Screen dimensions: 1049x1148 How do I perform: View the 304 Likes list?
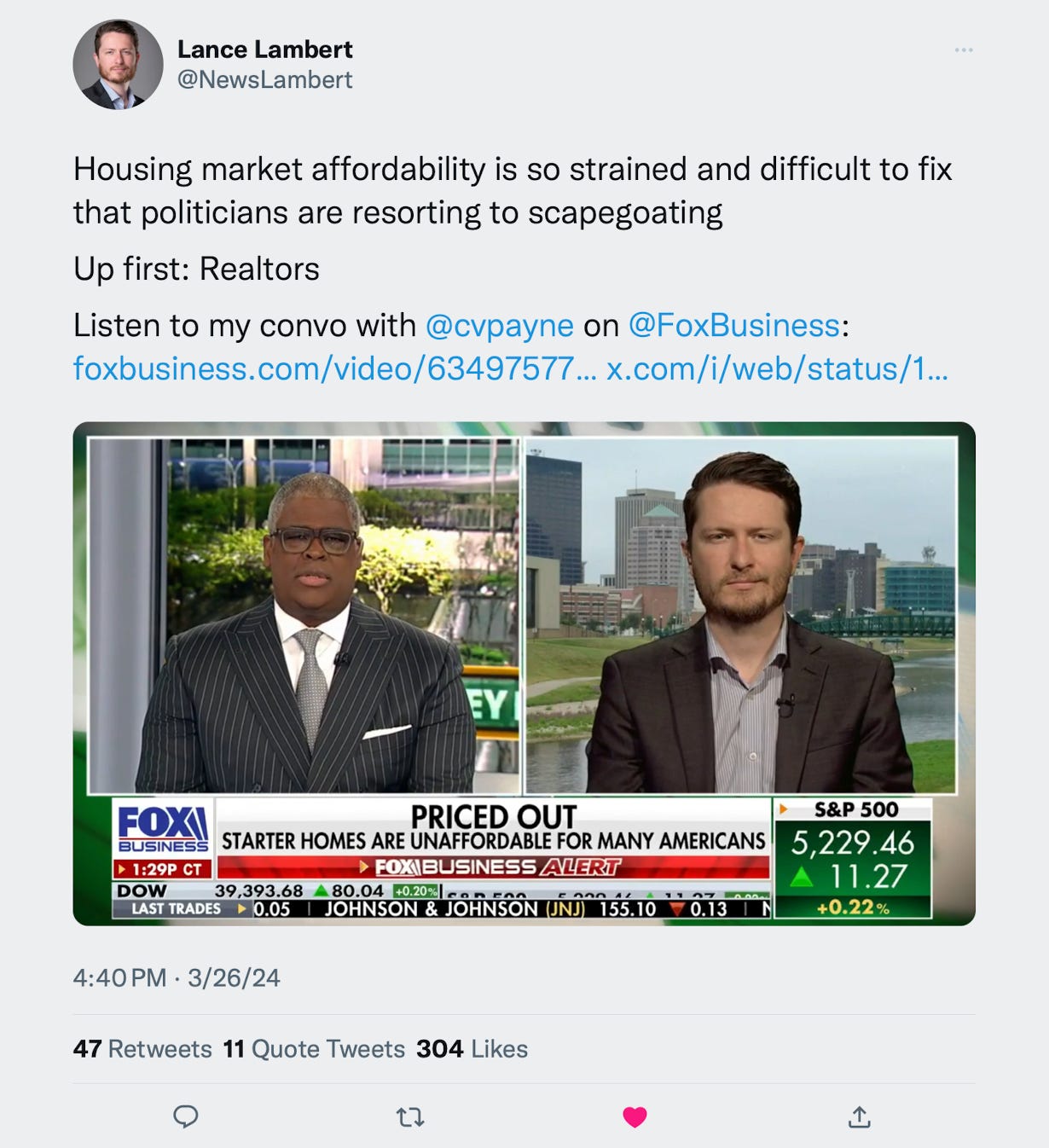point(472,1048)
